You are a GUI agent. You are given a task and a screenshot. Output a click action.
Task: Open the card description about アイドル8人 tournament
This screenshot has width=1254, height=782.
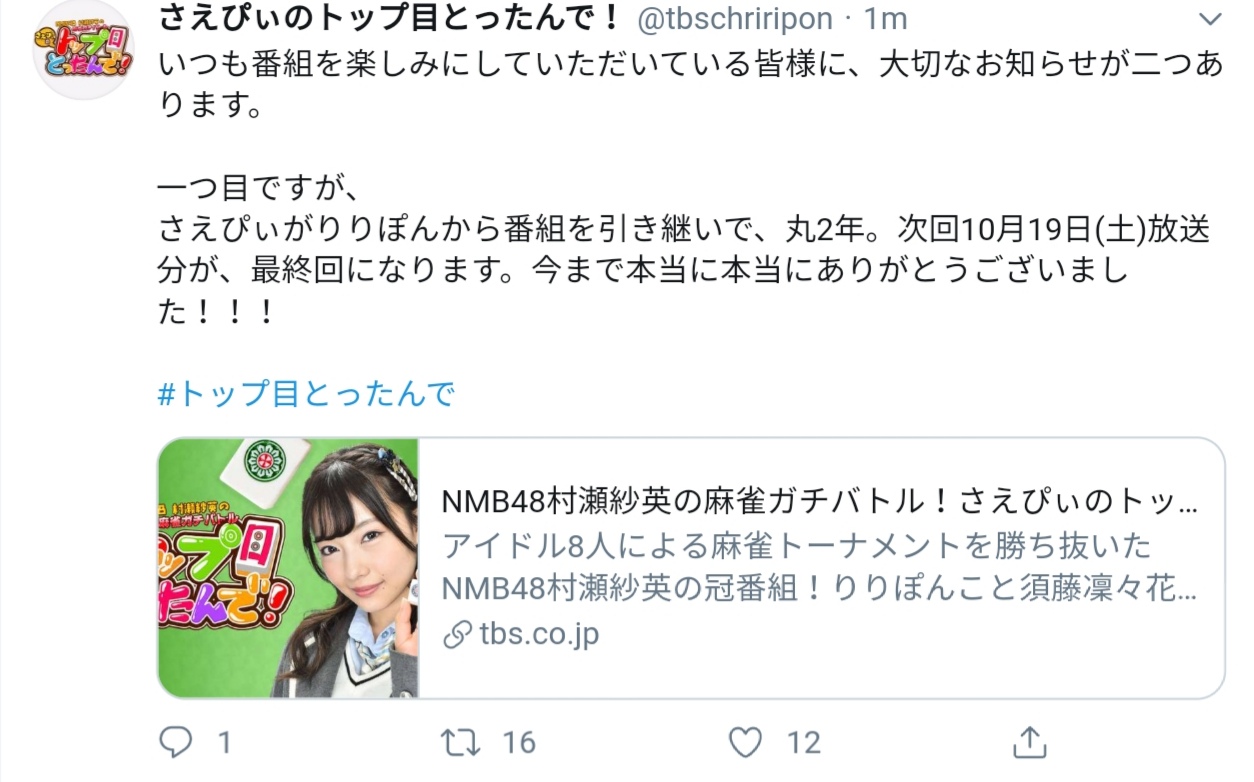[x=819, y=567]
